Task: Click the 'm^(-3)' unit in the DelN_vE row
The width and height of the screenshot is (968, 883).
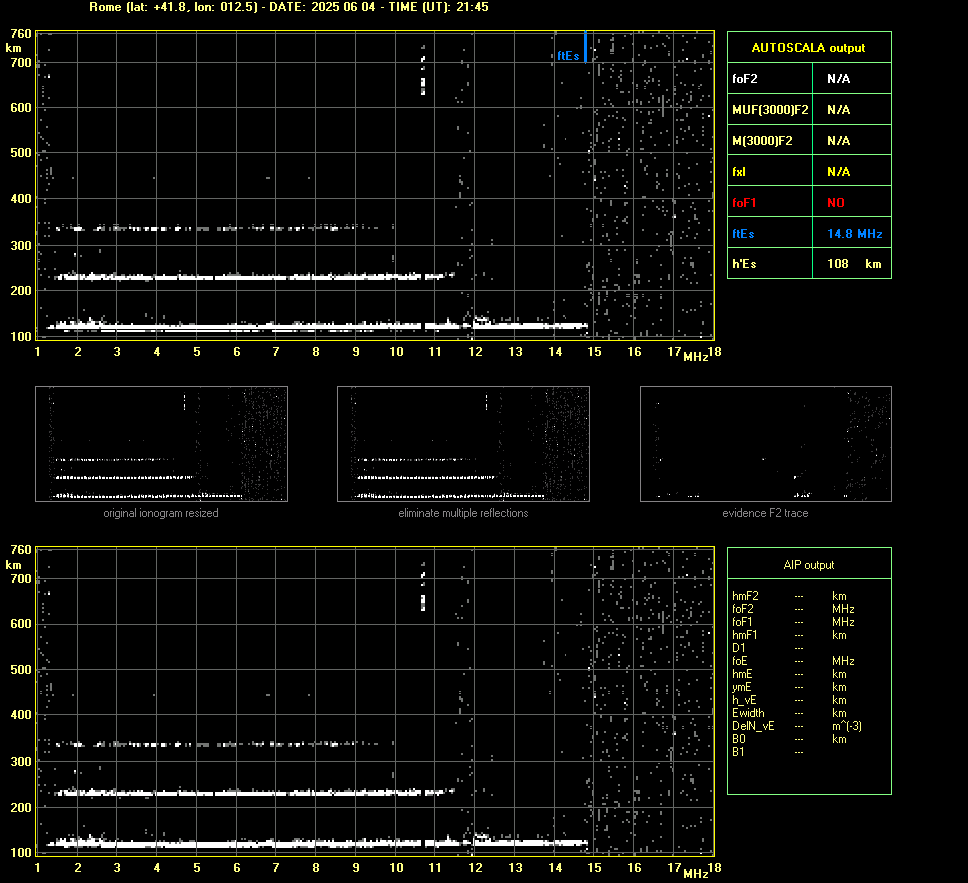Action: point(847,726)
